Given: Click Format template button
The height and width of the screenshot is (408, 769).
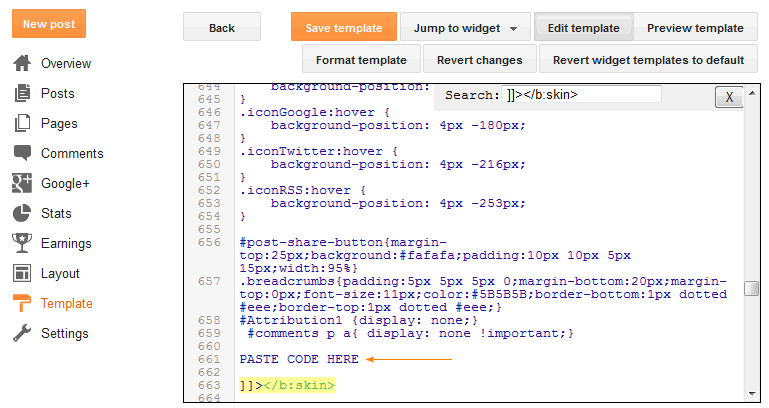Looking at the screenshot, I should [x=361, y=59].
